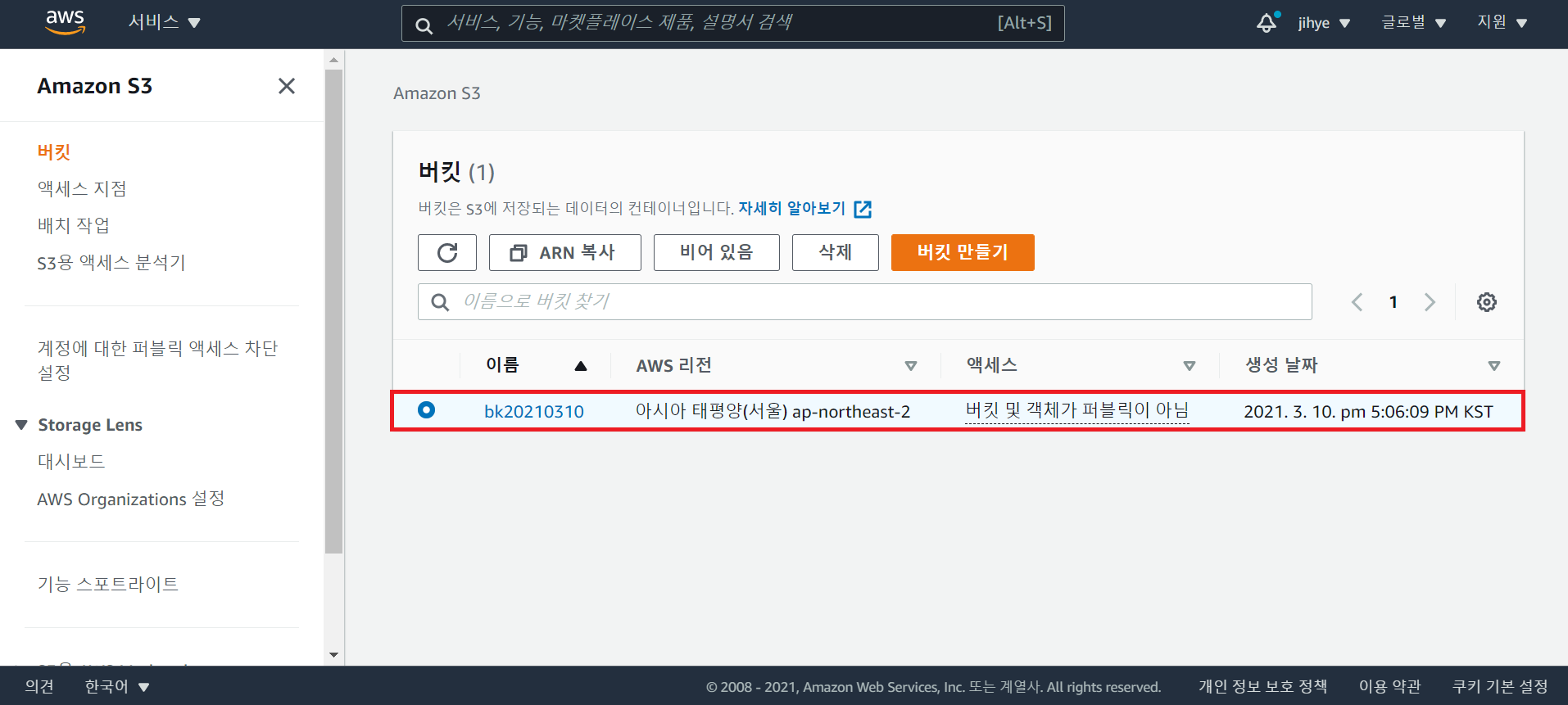1568x705 pixels.
Task: Click the ARN 복사 button
Action: [565, 252]
